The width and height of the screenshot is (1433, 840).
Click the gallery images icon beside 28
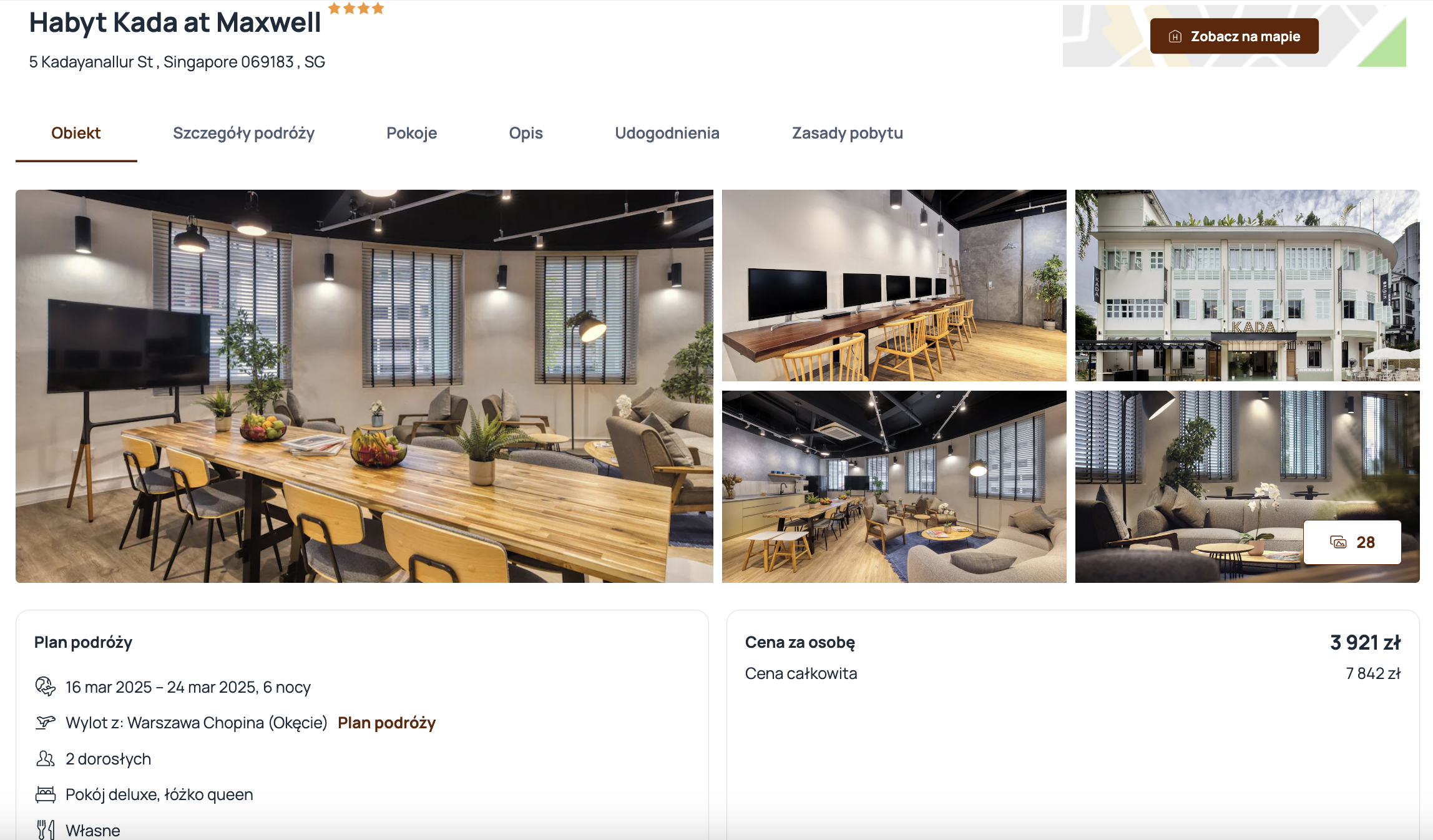[1338, 542]
